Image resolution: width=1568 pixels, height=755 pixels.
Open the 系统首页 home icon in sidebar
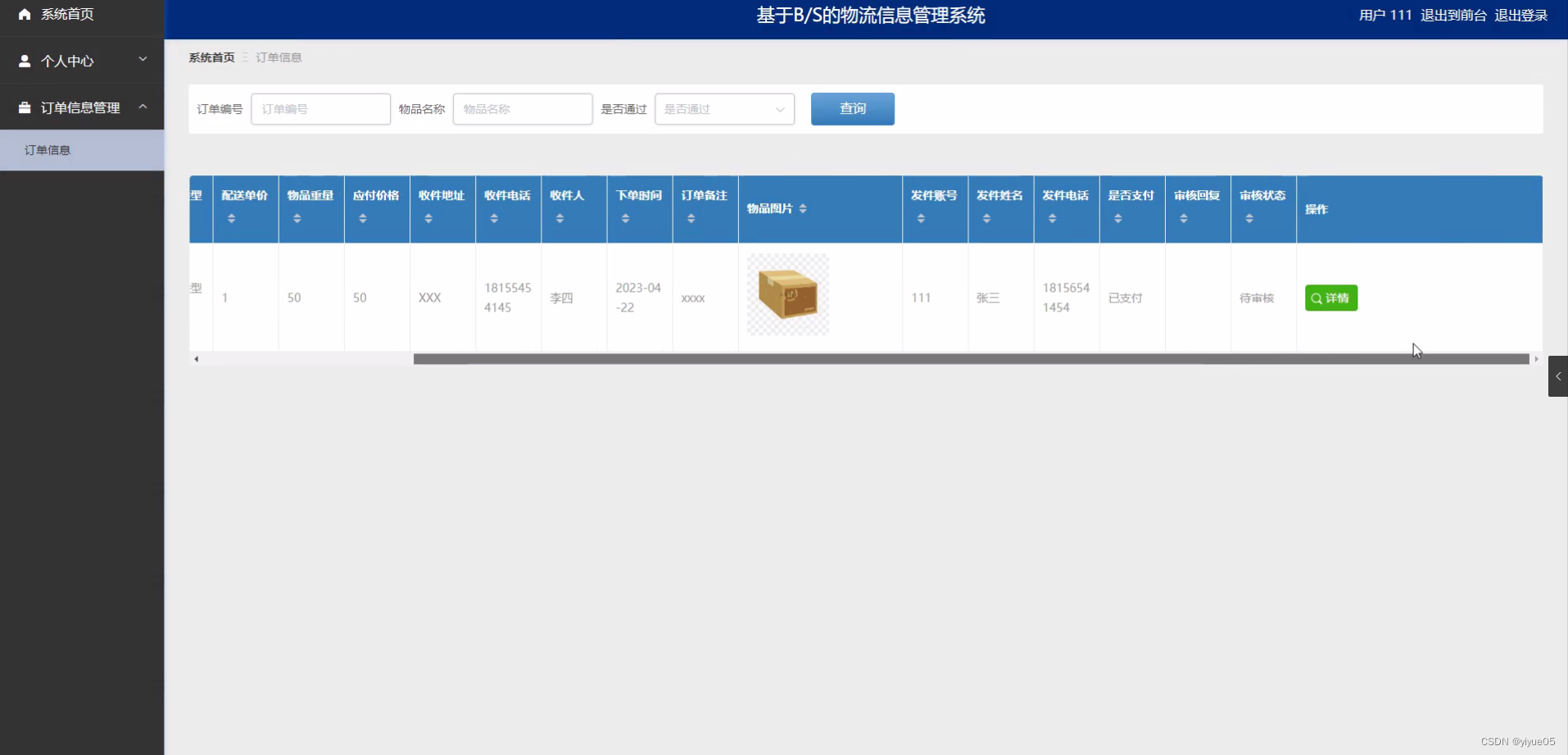point(25,14)
